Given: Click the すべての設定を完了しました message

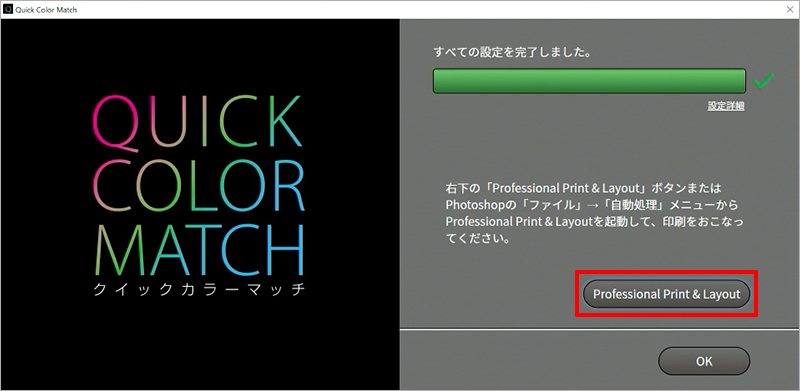Looking at the screenshot, I should pyautogui.click(x=512, y=52).
